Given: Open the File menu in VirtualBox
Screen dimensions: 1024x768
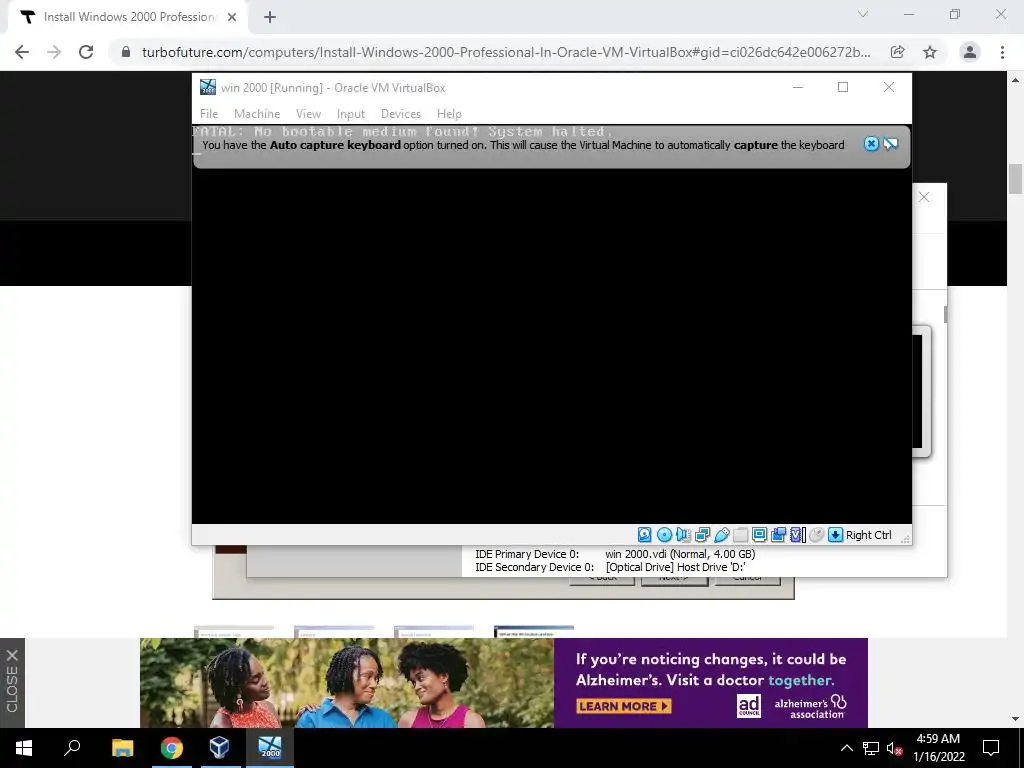Looking at the screenshot, I should [x=209, y=114].
